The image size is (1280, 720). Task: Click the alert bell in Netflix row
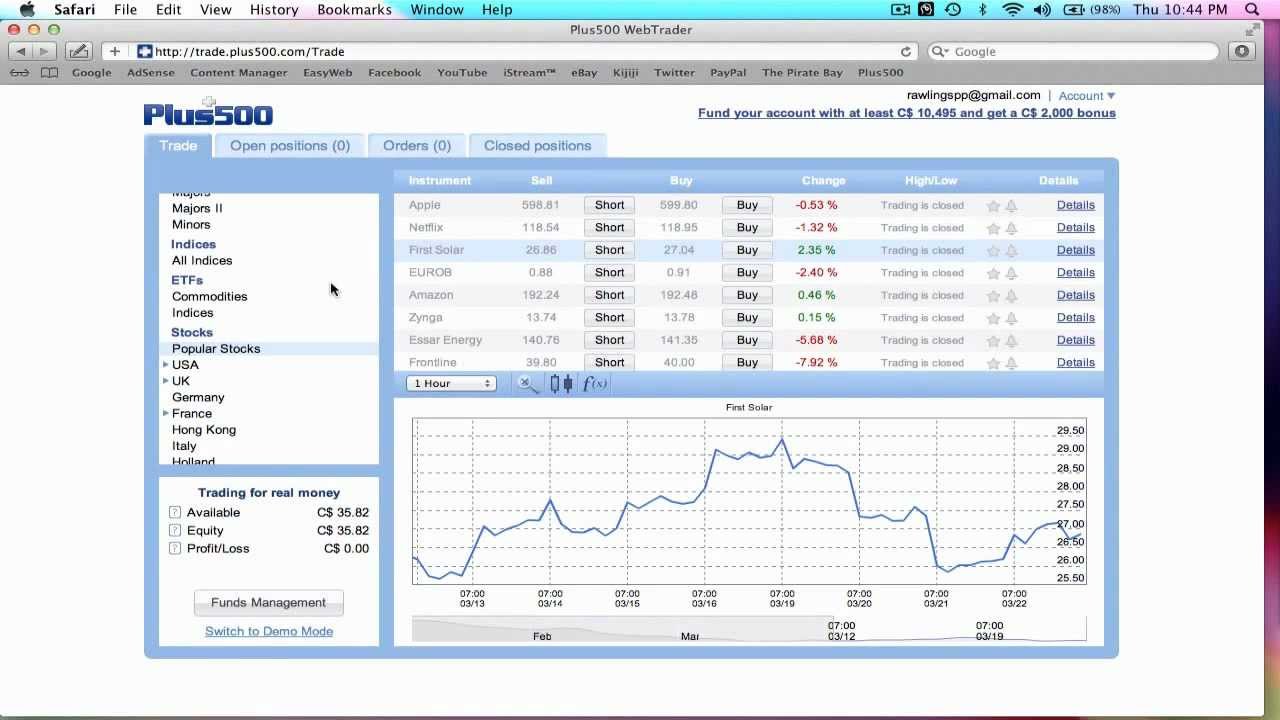coord(1011,228)
